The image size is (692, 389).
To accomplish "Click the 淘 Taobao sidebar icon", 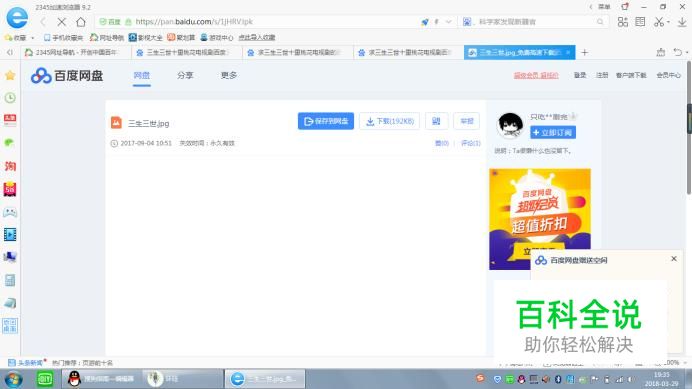I will [10, 166].
